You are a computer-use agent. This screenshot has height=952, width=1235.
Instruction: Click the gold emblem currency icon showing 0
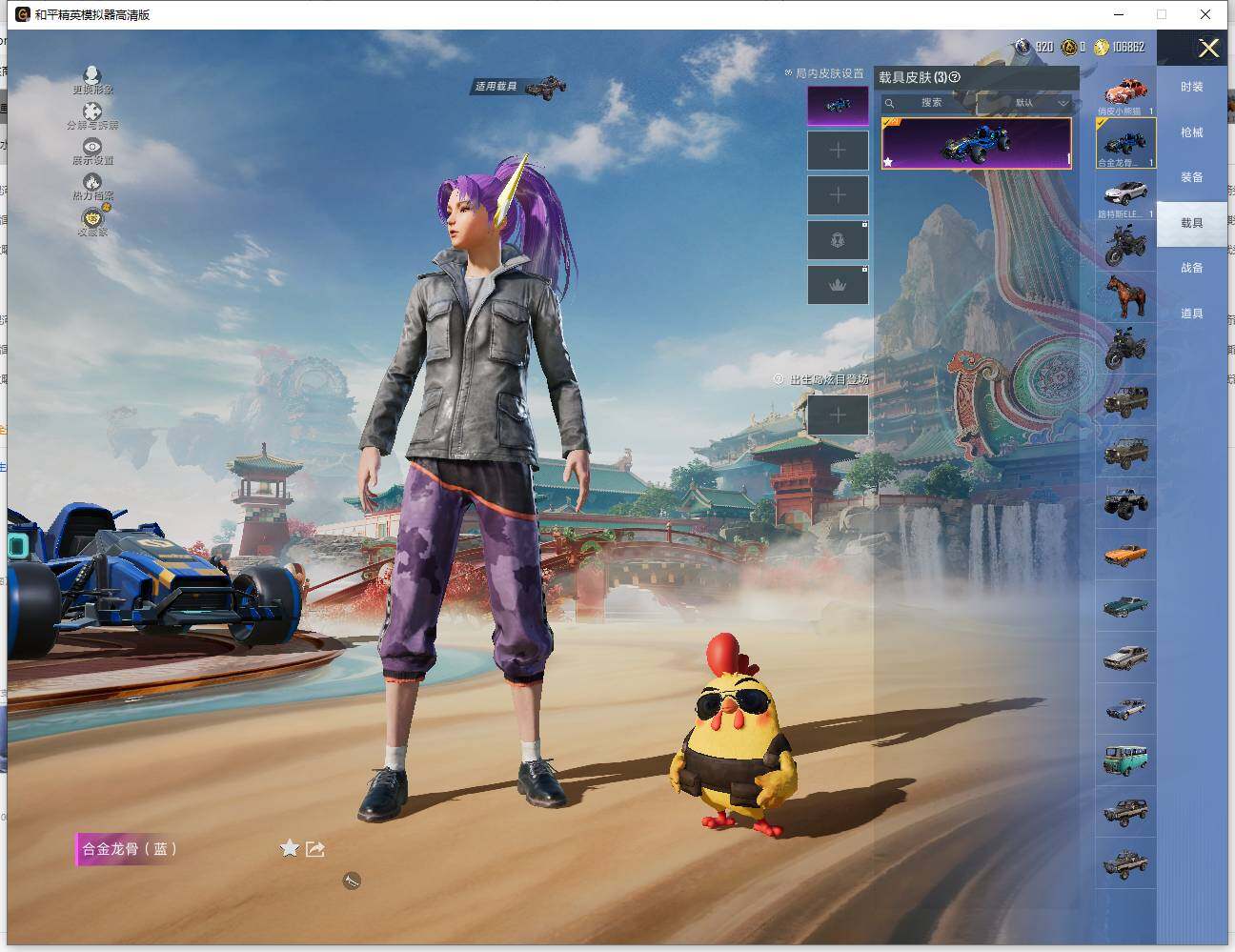click(x=1069, y=47)
